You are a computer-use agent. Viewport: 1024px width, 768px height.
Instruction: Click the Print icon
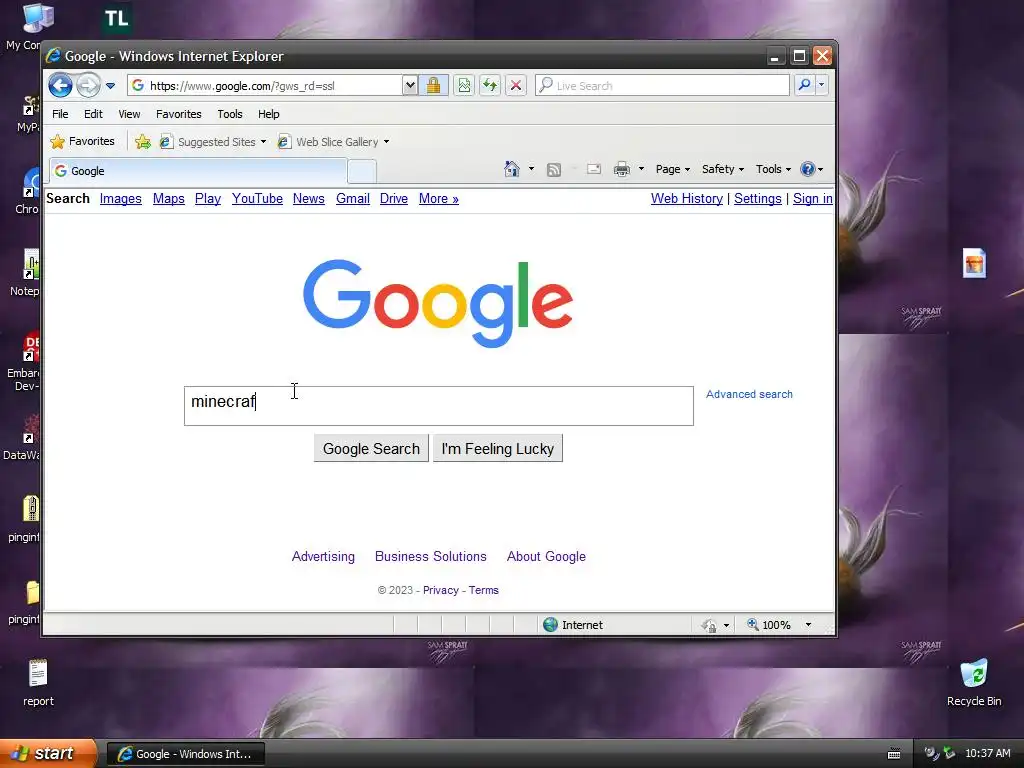(x=621, y=170)
